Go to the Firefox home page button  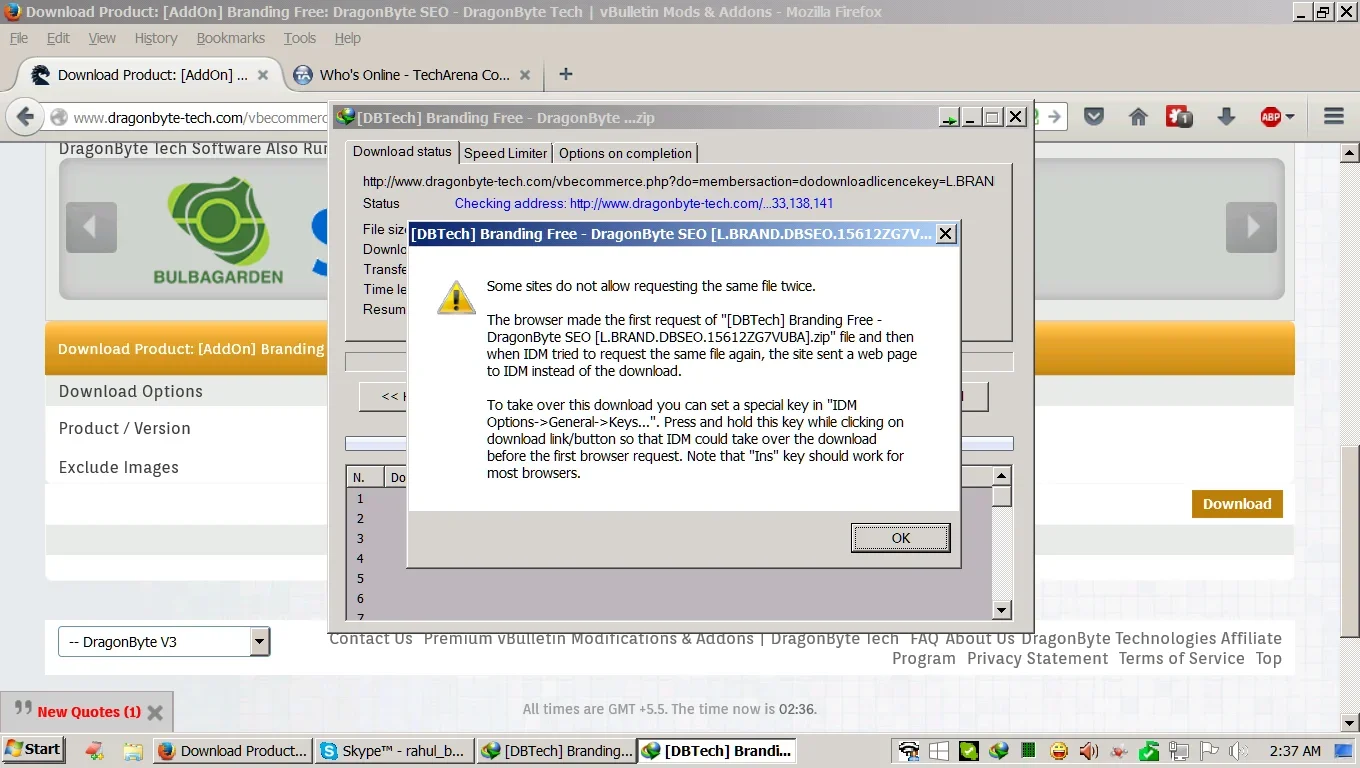click(x=1138, y=117)
